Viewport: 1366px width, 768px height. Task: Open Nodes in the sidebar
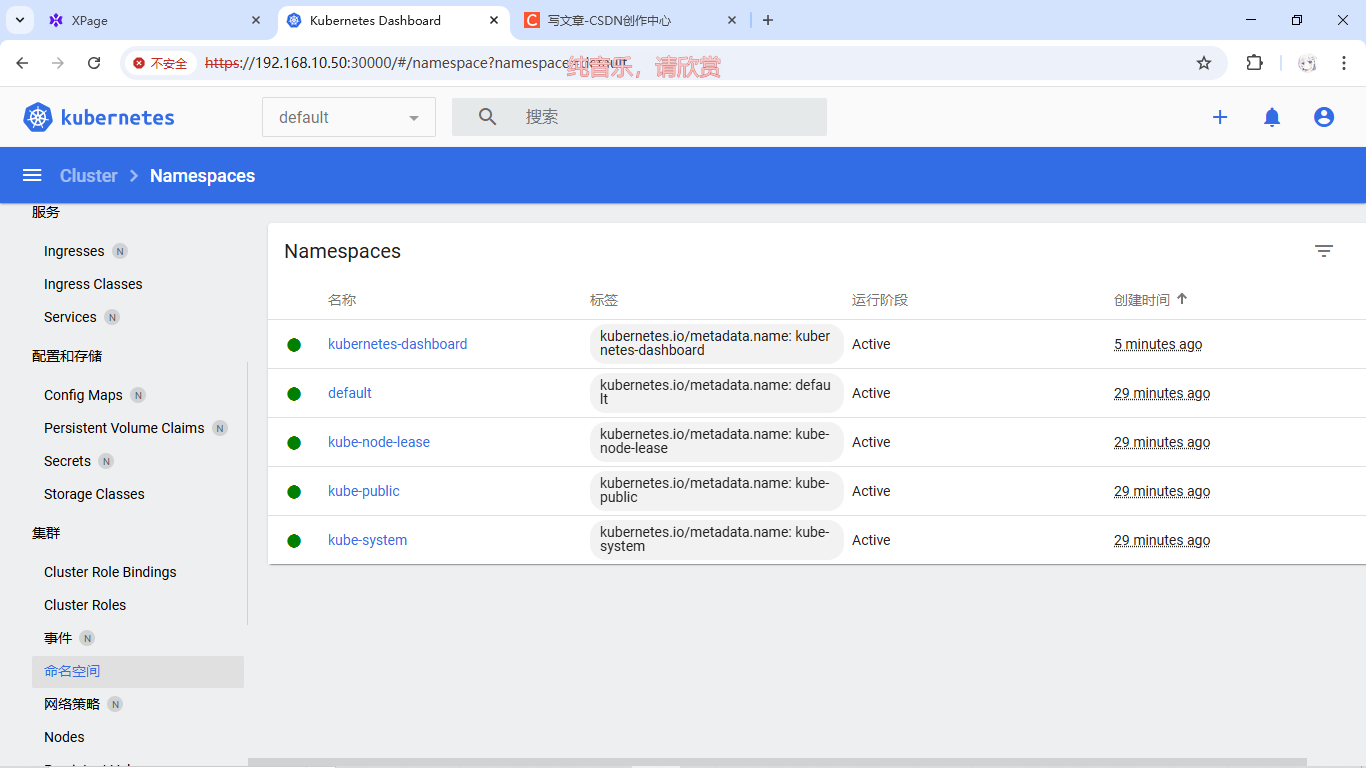(x=64, y=737)
